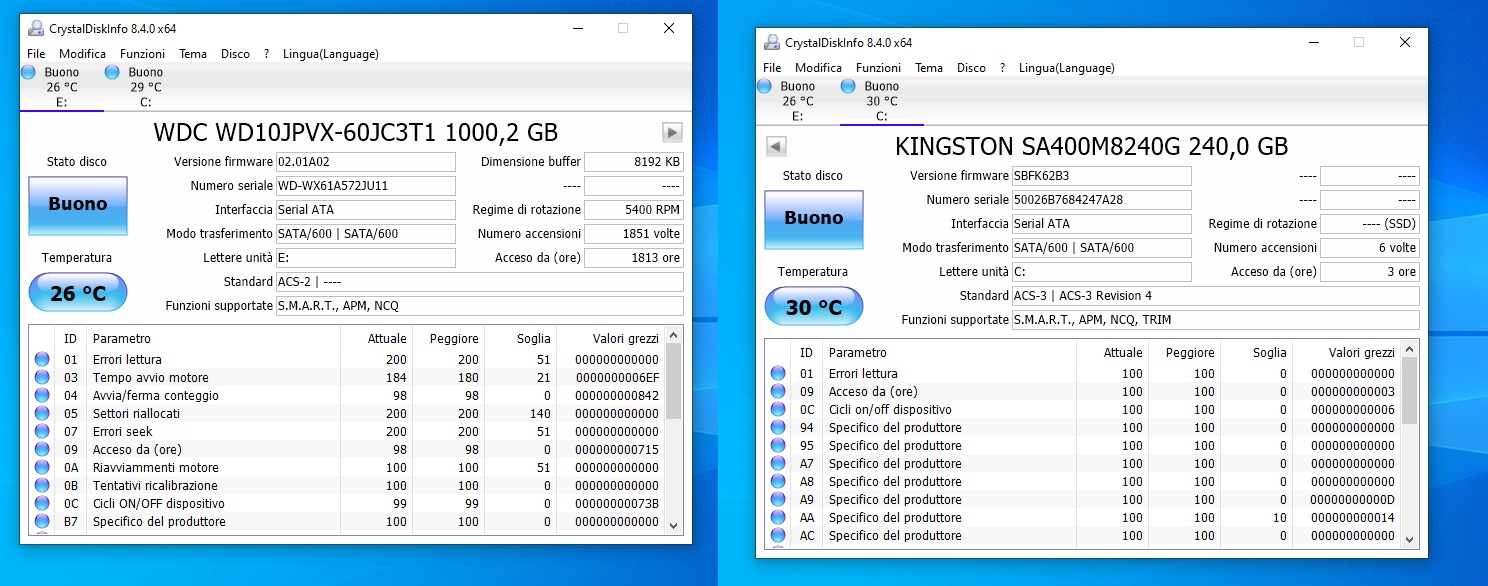Screen dimensions: 1488x586
Task: Open Lingua(Language) menu in right window
Action: 1067,68
